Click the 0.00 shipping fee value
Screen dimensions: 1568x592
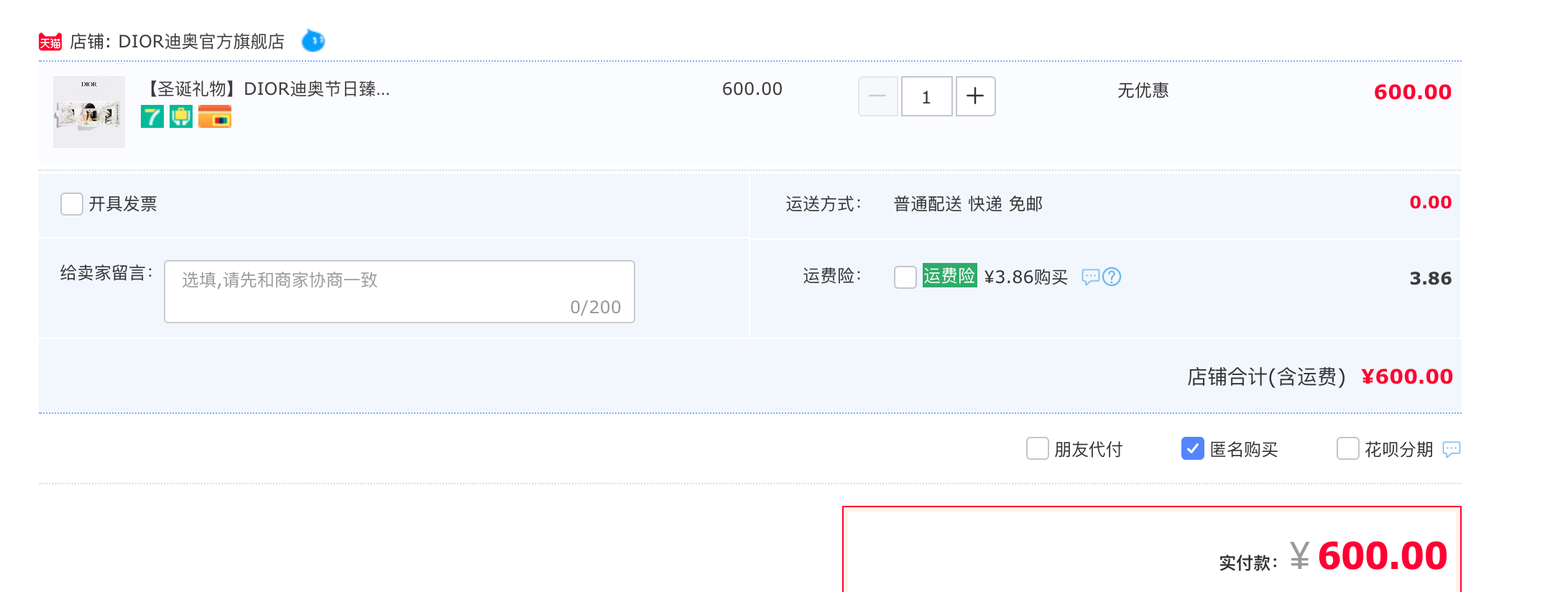[1431, 203]
